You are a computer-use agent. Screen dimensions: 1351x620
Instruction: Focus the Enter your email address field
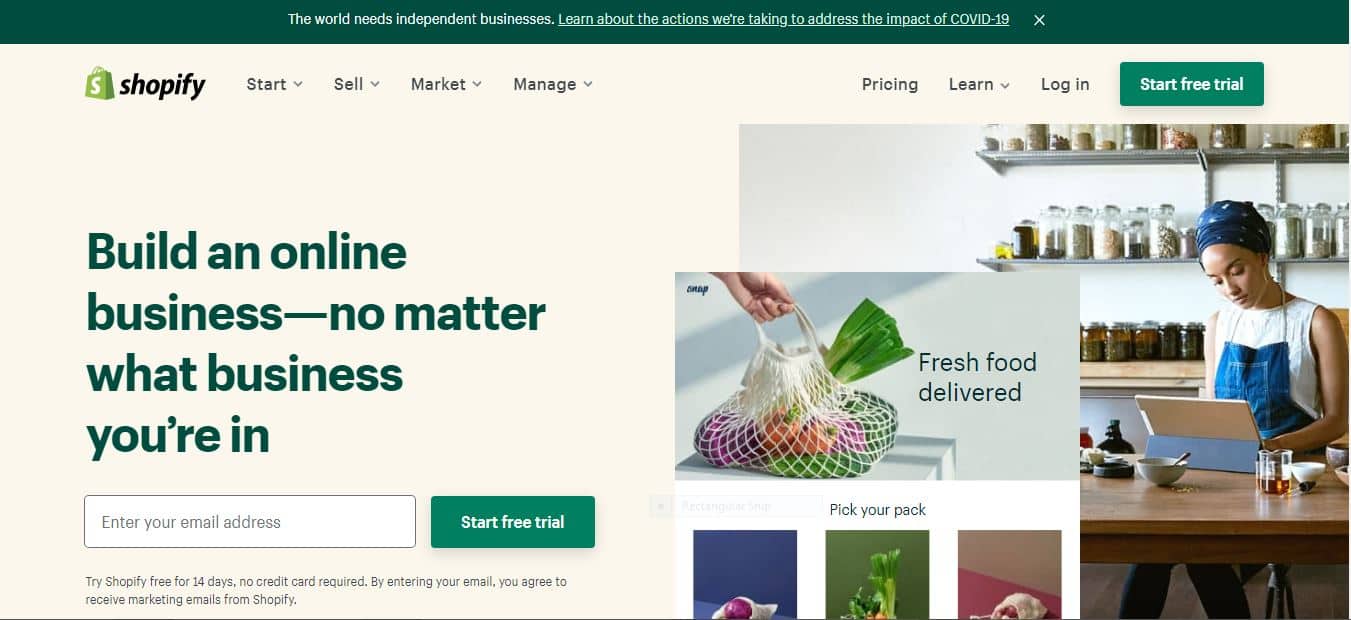pos(250,522)
